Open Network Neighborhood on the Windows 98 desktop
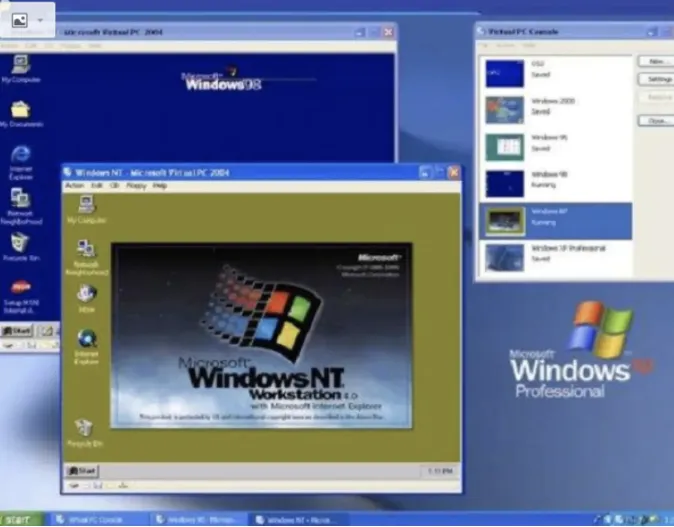Image resolution: width=674 pixels, height=527 pixels. click(21, 207)
